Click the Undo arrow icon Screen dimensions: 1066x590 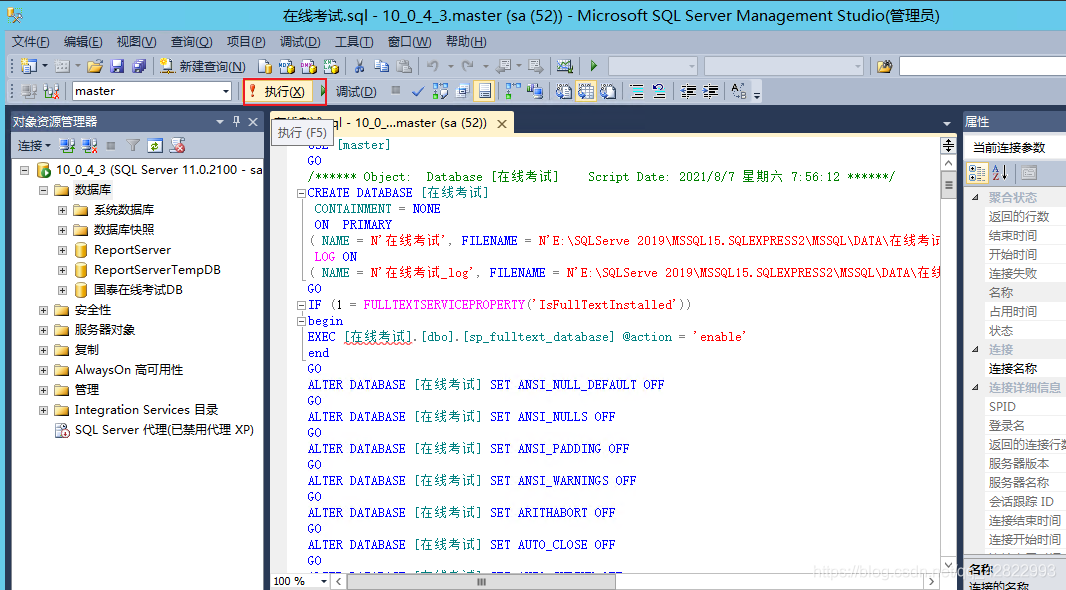[x=432, y=66]
